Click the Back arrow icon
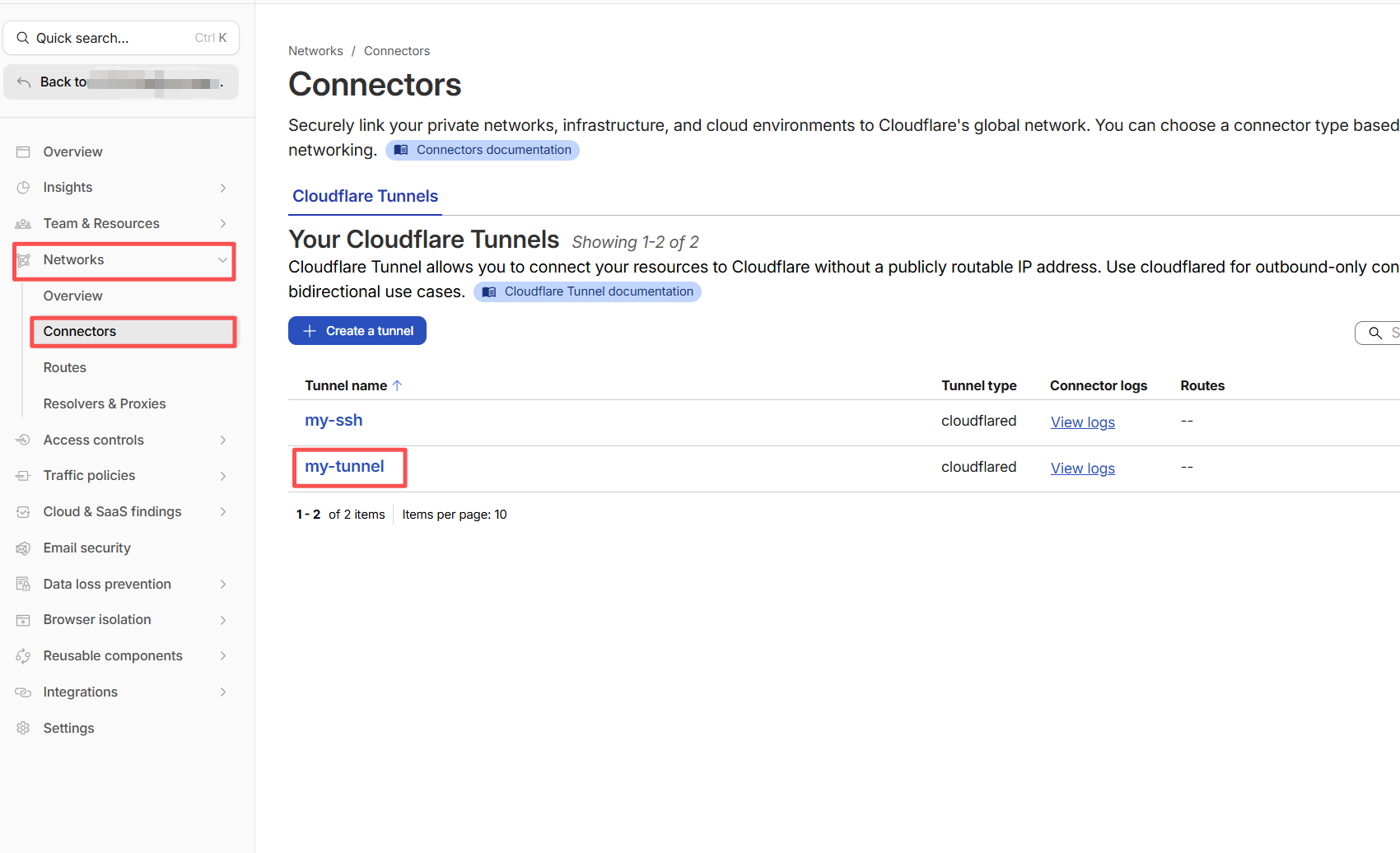 [24, 82]
